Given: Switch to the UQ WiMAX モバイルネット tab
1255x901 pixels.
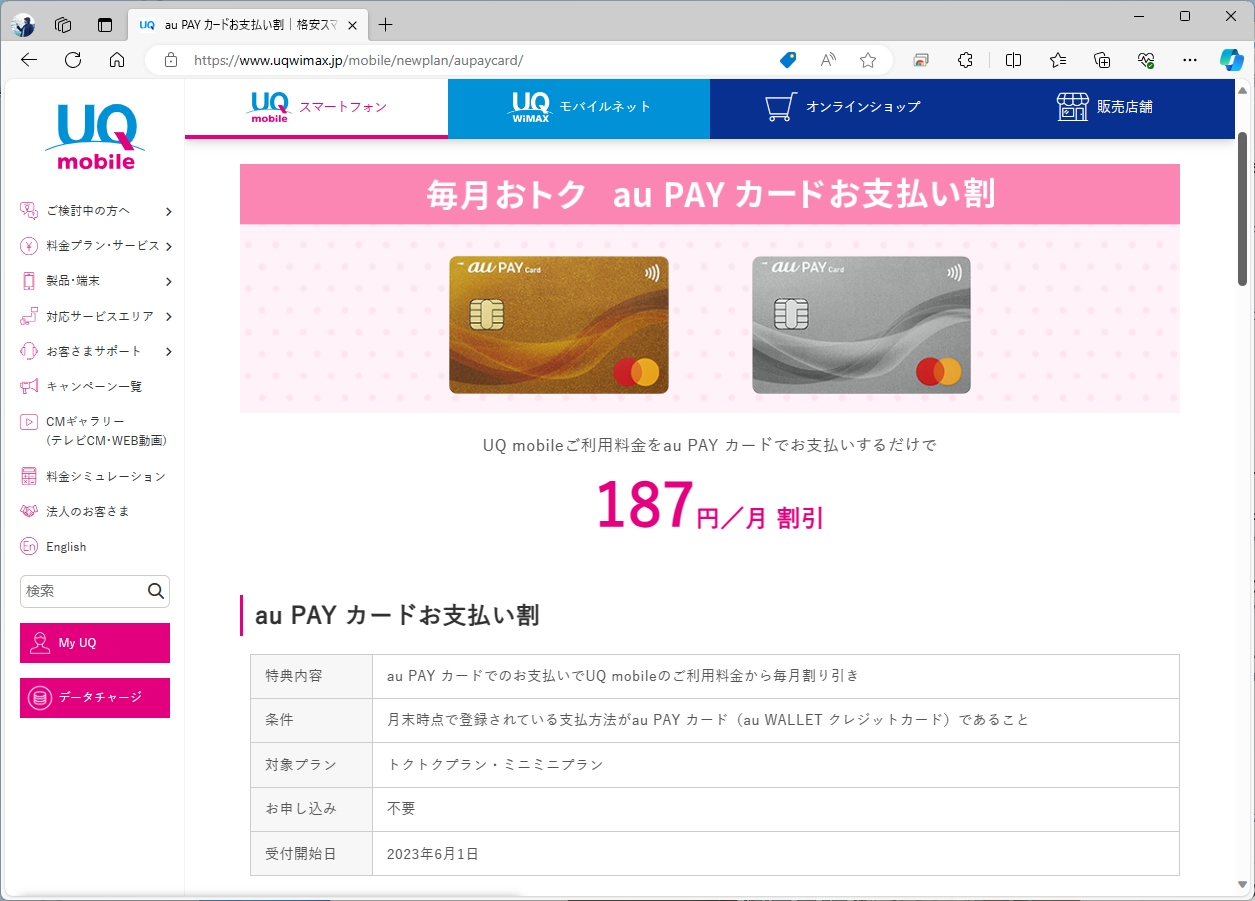Looking at the screenshot, I should [578, 107].
